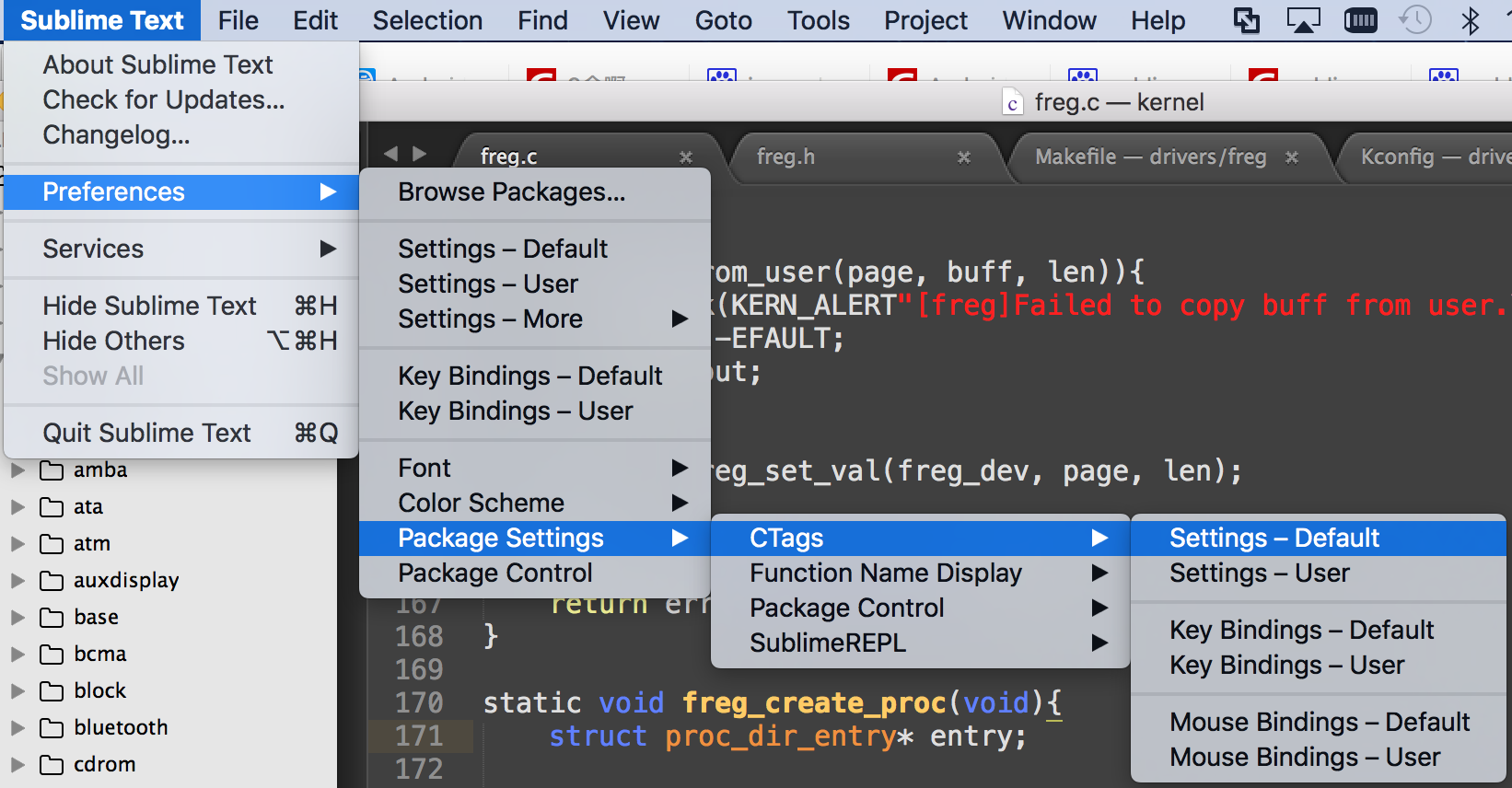Select the Preferences menu item
Image resolution: width=1512 pixels, height=788 pixels.
coord(181,191)
